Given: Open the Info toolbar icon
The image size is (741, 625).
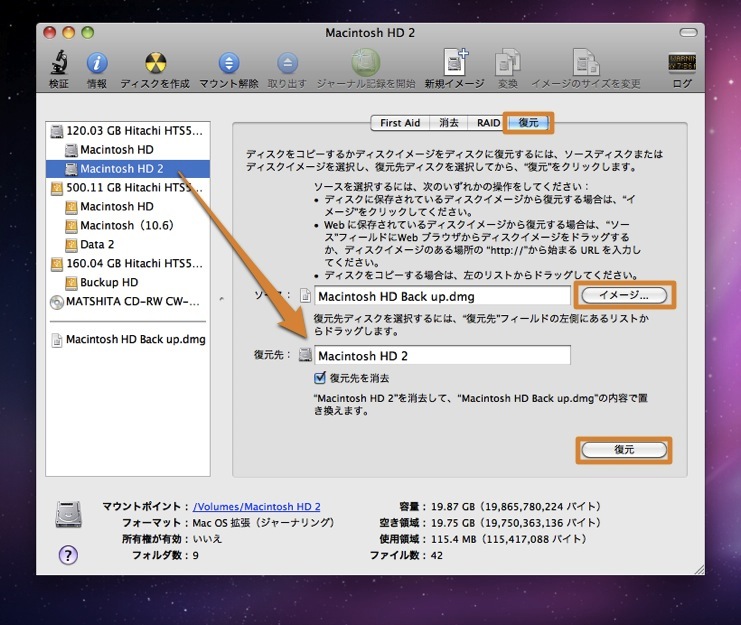Looking at the screenshot, I should pos(97,62).
